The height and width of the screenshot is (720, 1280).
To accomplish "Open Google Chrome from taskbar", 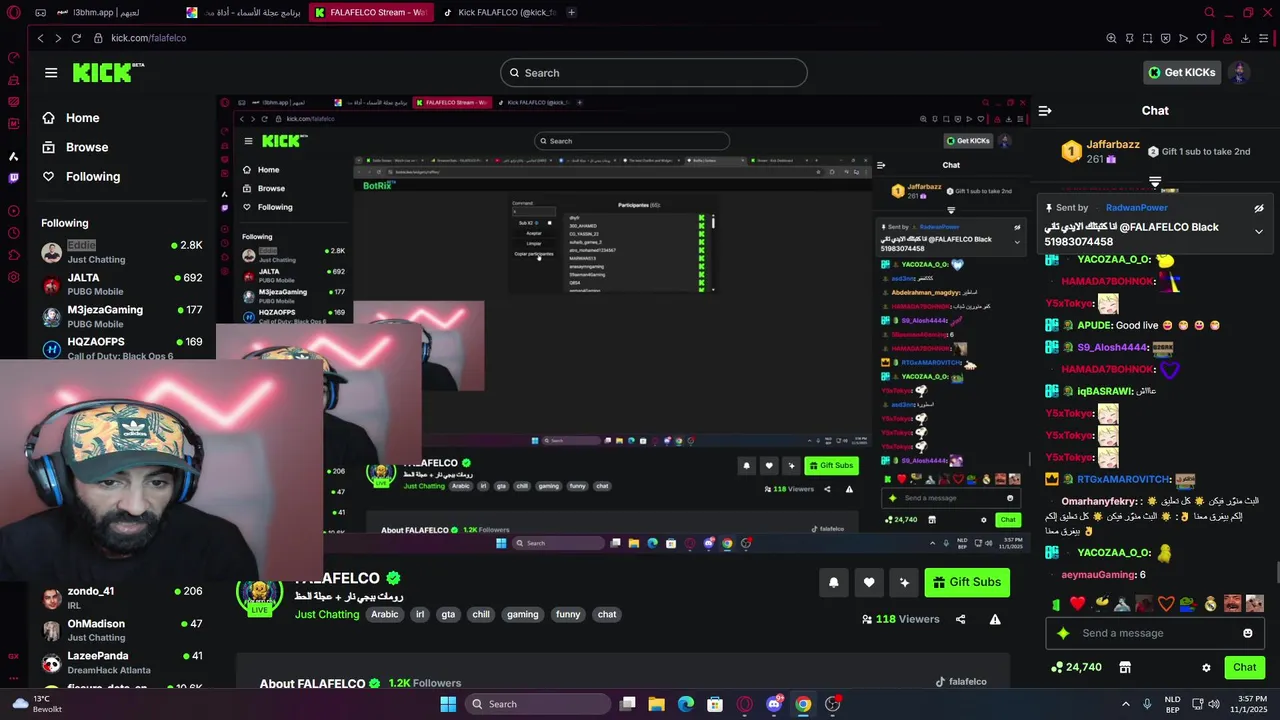I will [803, 704].
